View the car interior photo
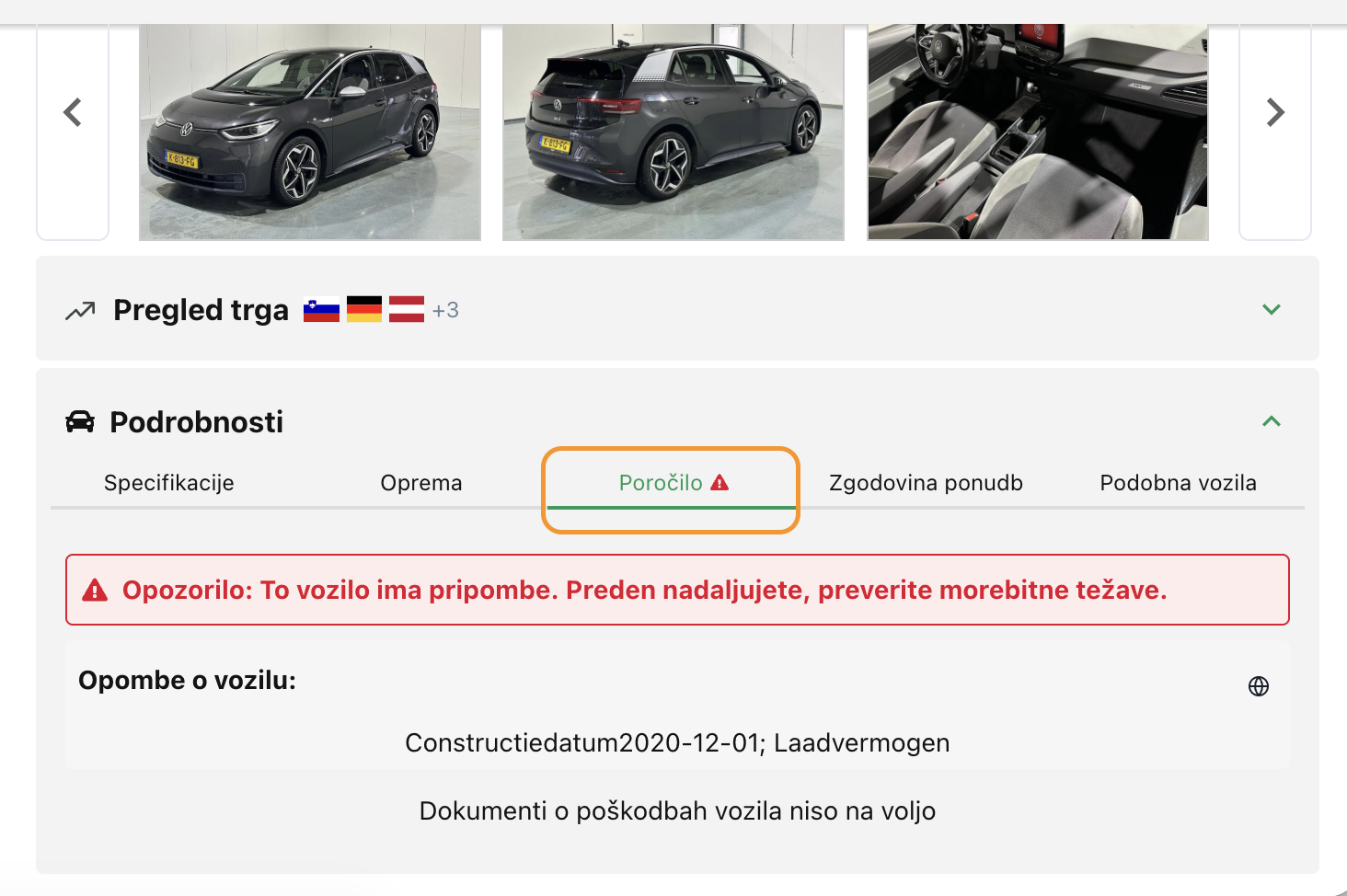Image resolution: width=1347 pixels, height=896 pixels. (x=1038, y=132)
